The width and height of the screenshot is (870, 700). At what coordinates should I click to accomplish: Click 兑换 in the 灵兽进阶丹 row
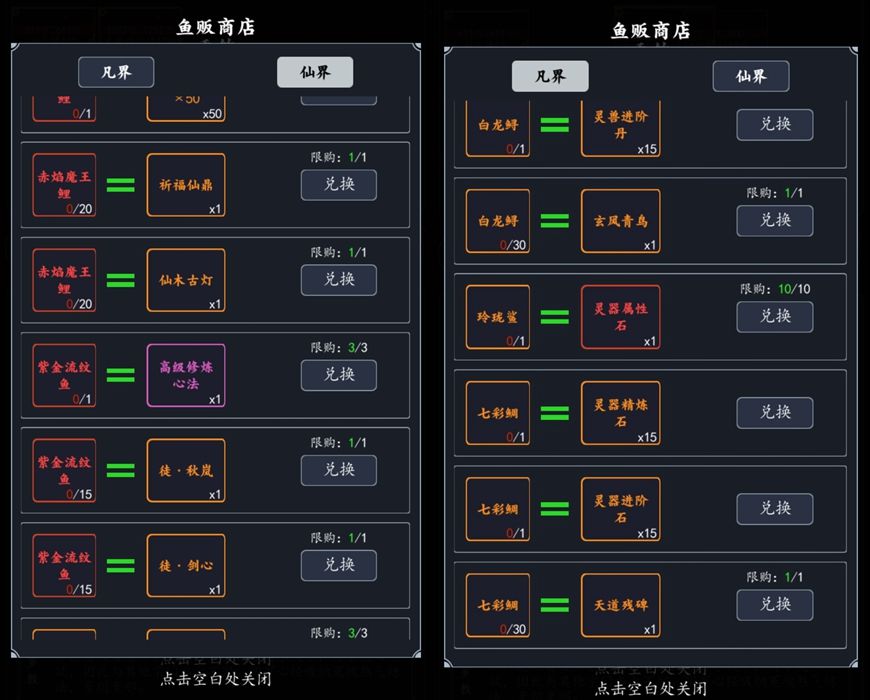[775, 125]
